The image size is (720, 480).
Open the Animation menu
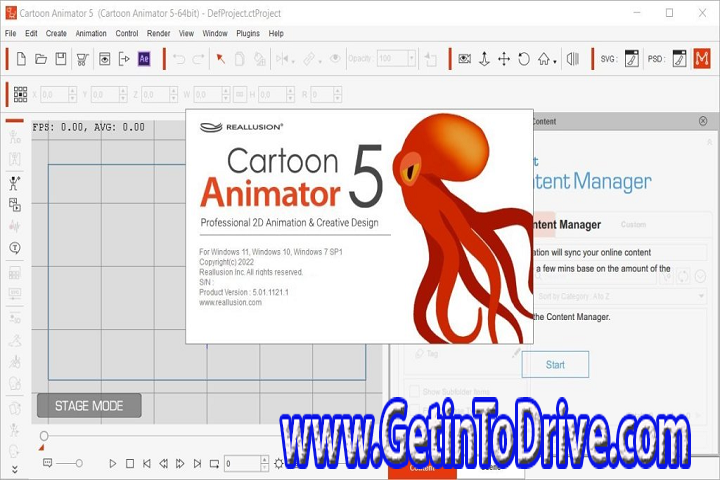coord(91,34)
